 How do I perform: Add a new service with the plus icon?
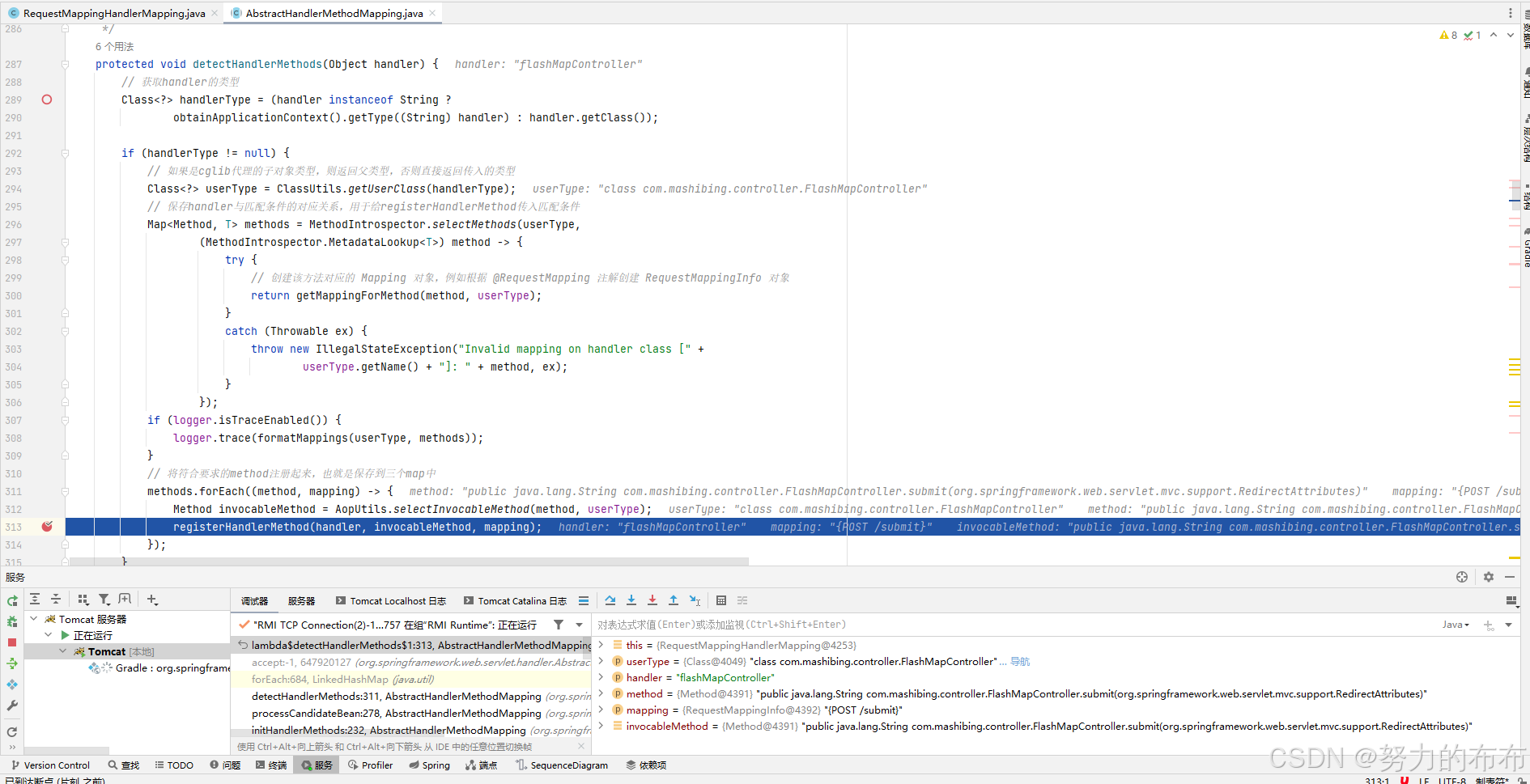click(x=152, y=600)
